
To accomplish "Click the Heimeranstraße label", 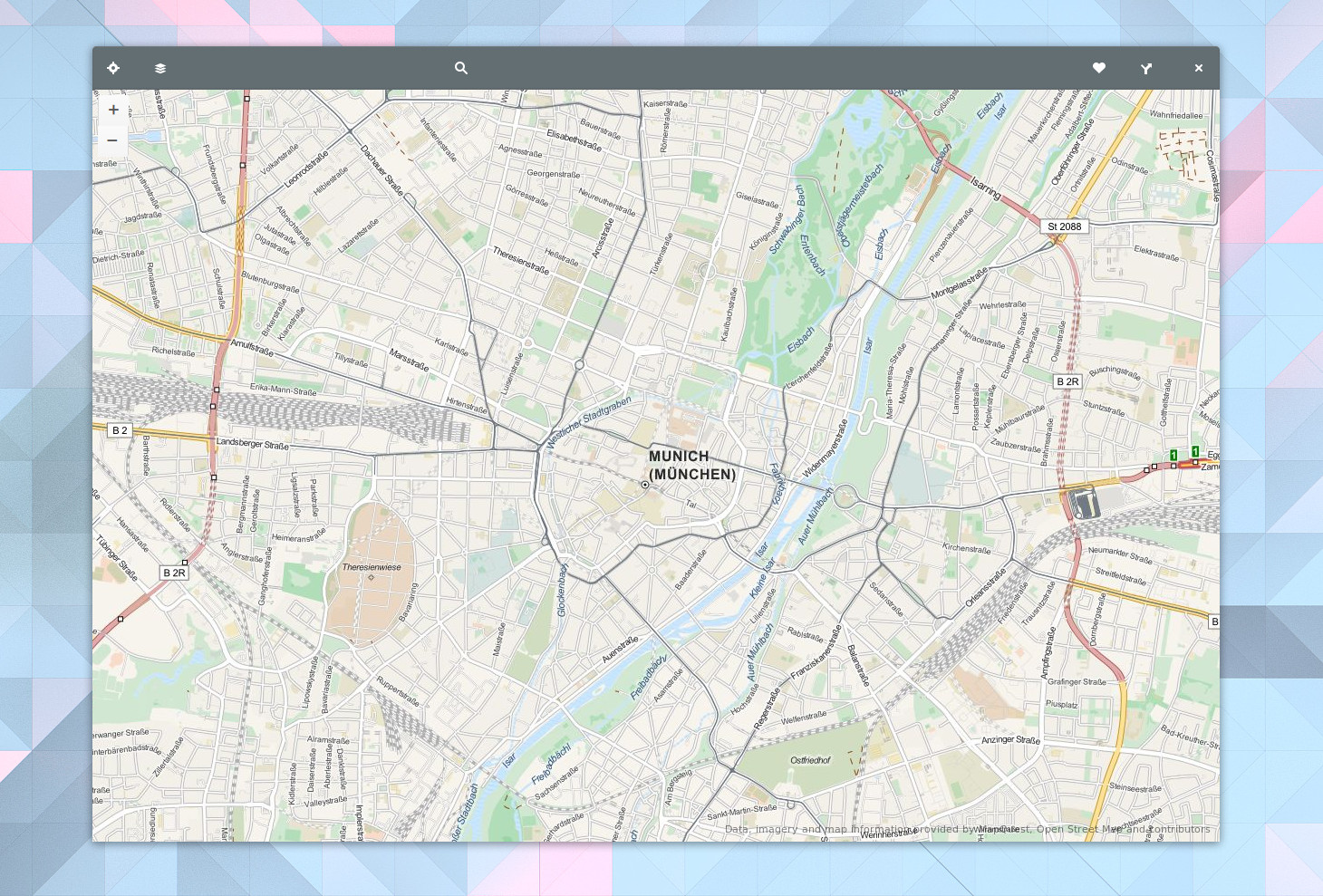I will (298, 537).
